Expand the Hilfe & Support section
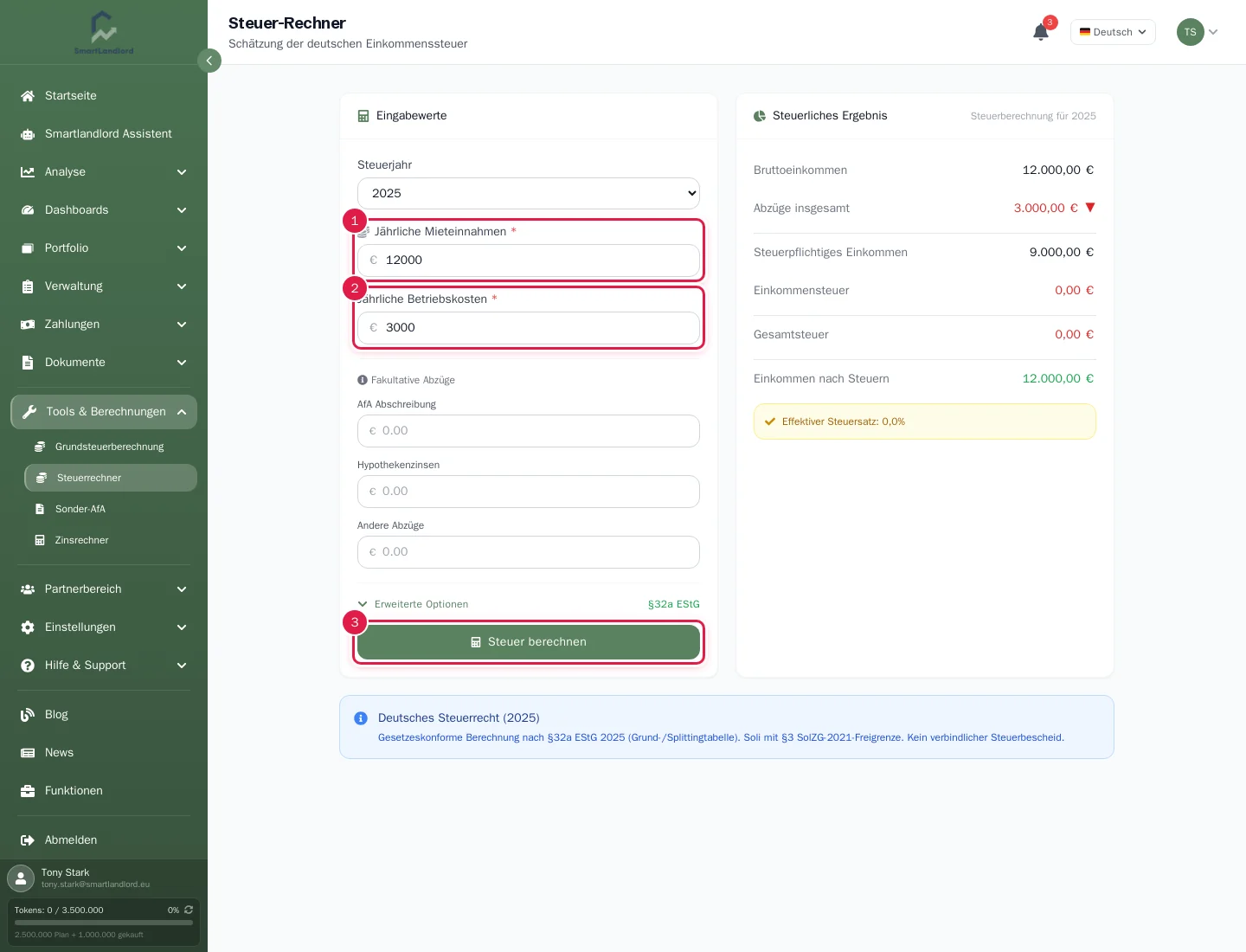Viewport: 1246px width, 952px height. point(104,666)
